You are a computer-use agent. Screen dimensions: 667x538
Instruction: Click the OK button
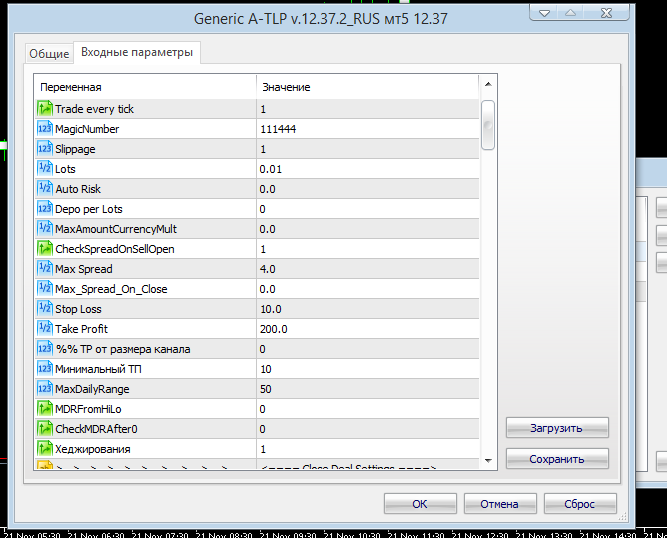point(420,504)
